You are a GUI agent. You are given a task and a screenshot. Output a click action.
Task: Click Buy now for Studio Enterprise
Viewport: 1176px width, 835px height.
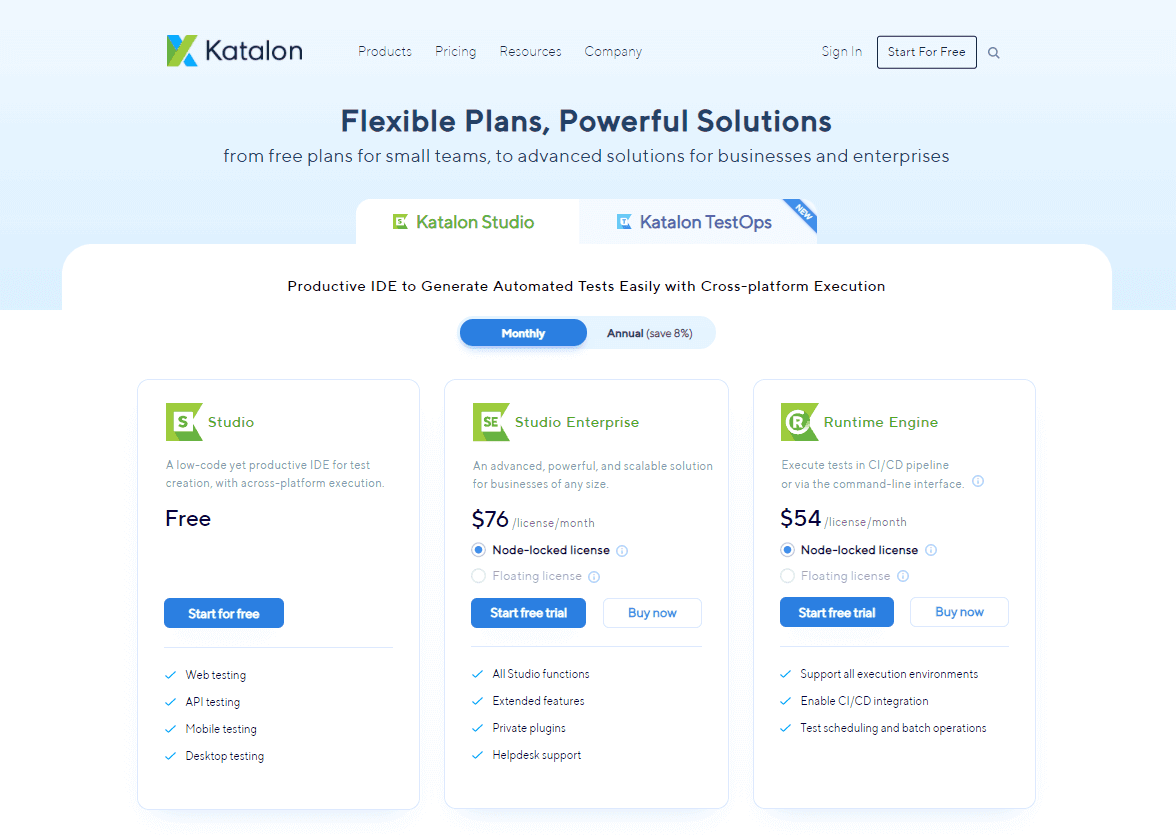(x=652, y=613)
